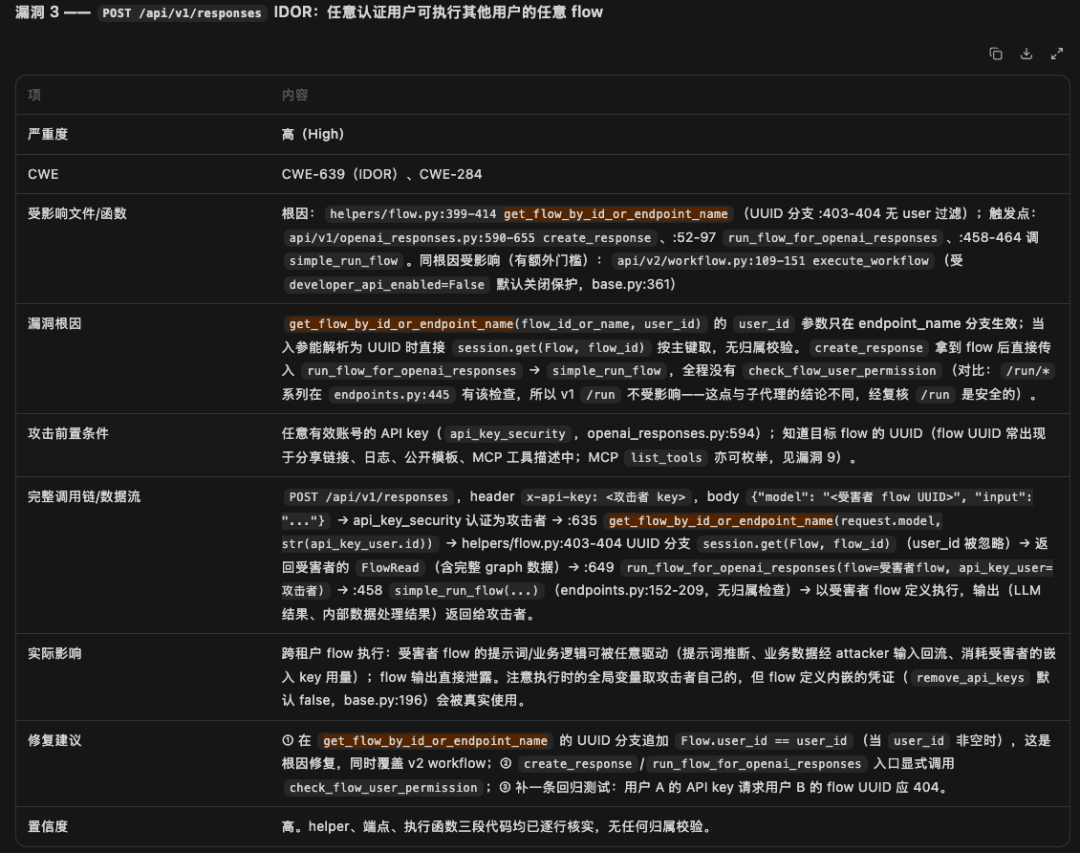Download the table using the download icon

click(x=1026, y=54)
